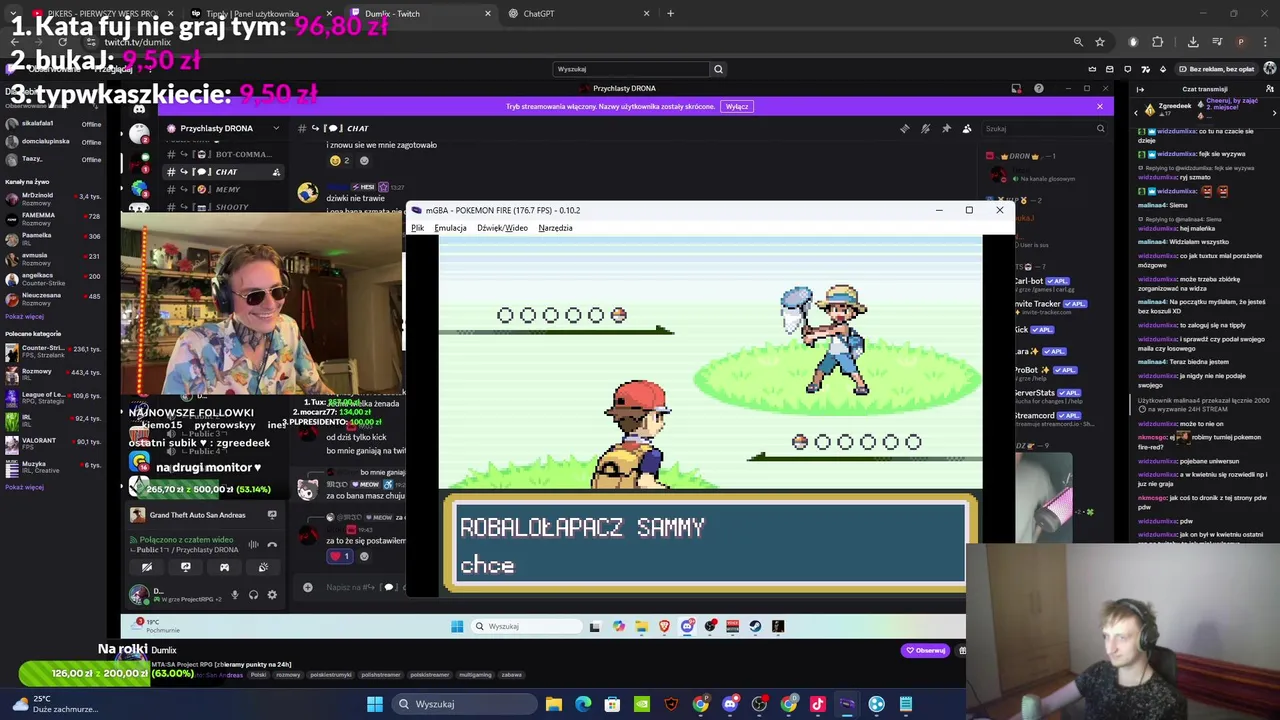The height and width of the screenshot is (720, 1280).
Task: Show previous chat leaderboard entry arrow
Action: [x=1136, y=112]
